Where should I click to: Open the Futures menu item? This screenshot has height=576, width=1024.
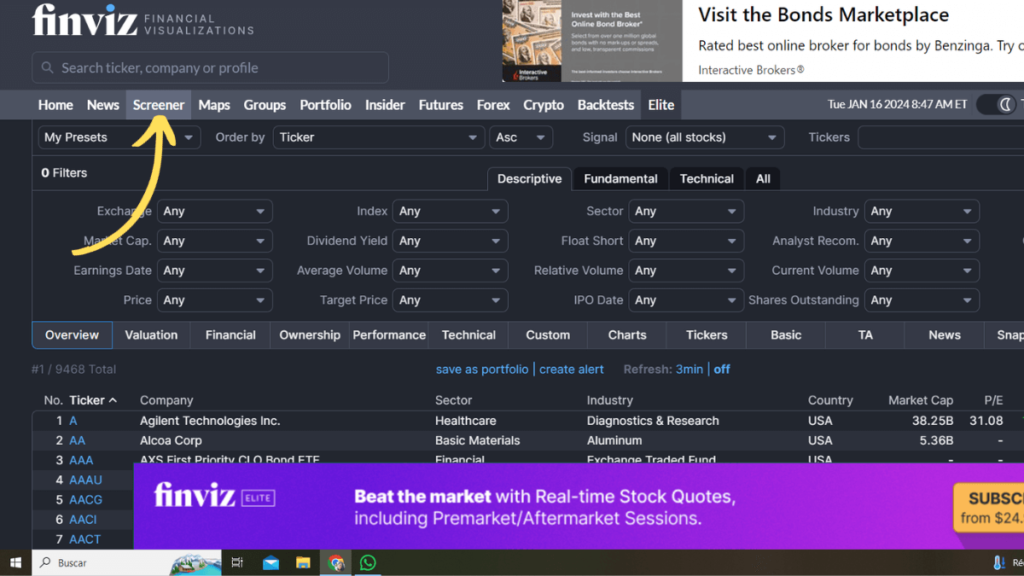click(441, 104)
